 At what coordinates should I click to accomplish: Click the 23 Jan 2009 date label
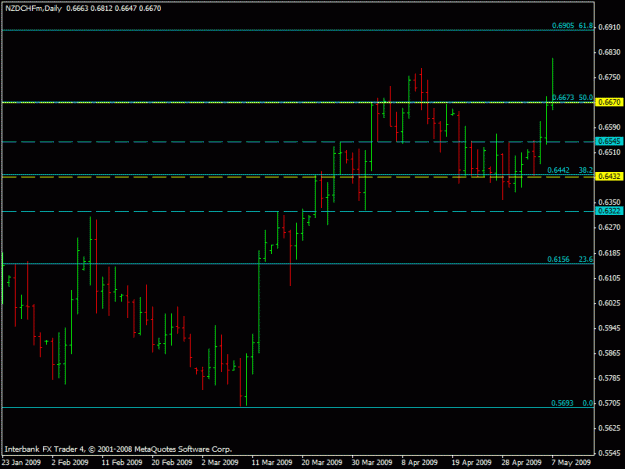pos(21,462)
